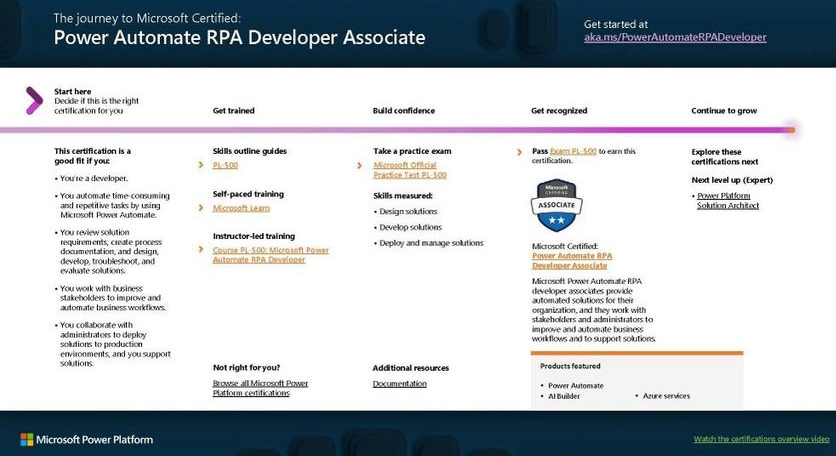Open the Exam PL-500 link

573,151
